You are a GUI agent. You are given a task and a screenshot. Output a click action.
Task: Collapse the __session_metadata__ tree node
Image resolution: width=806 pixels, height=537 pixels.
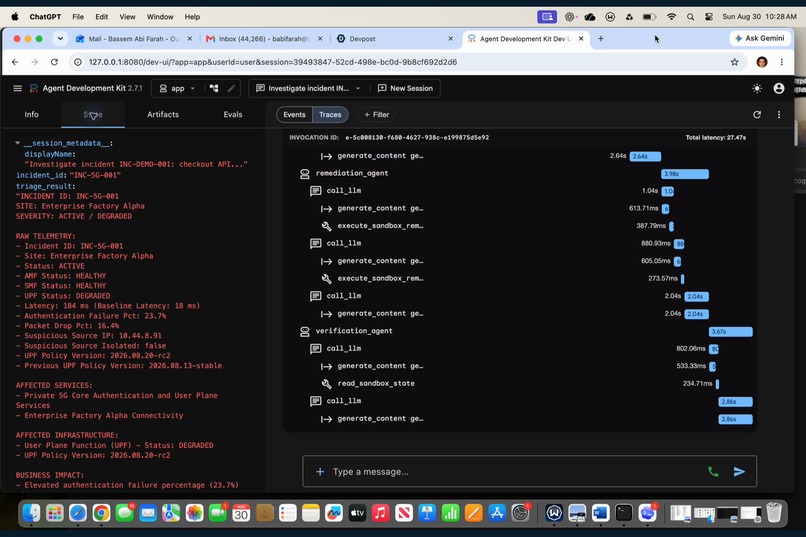coord(17,143)
